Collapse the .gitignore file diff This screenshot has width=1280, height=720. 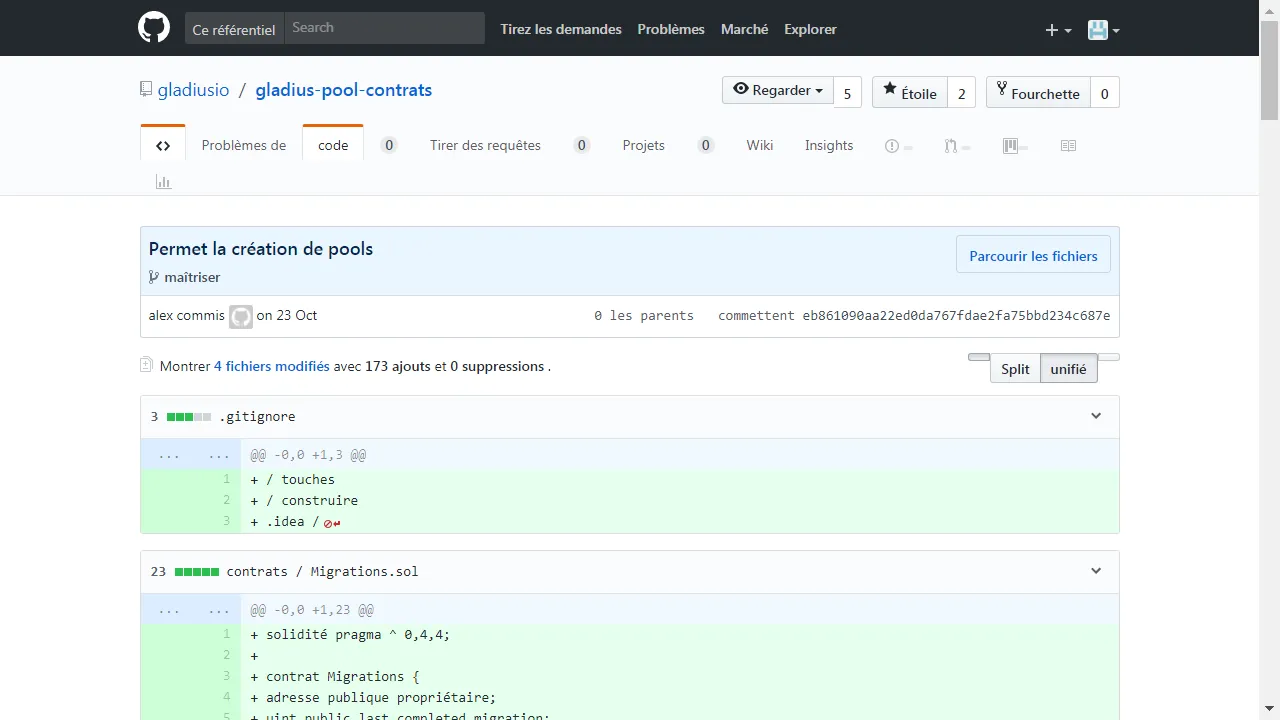coord(1096,416)
